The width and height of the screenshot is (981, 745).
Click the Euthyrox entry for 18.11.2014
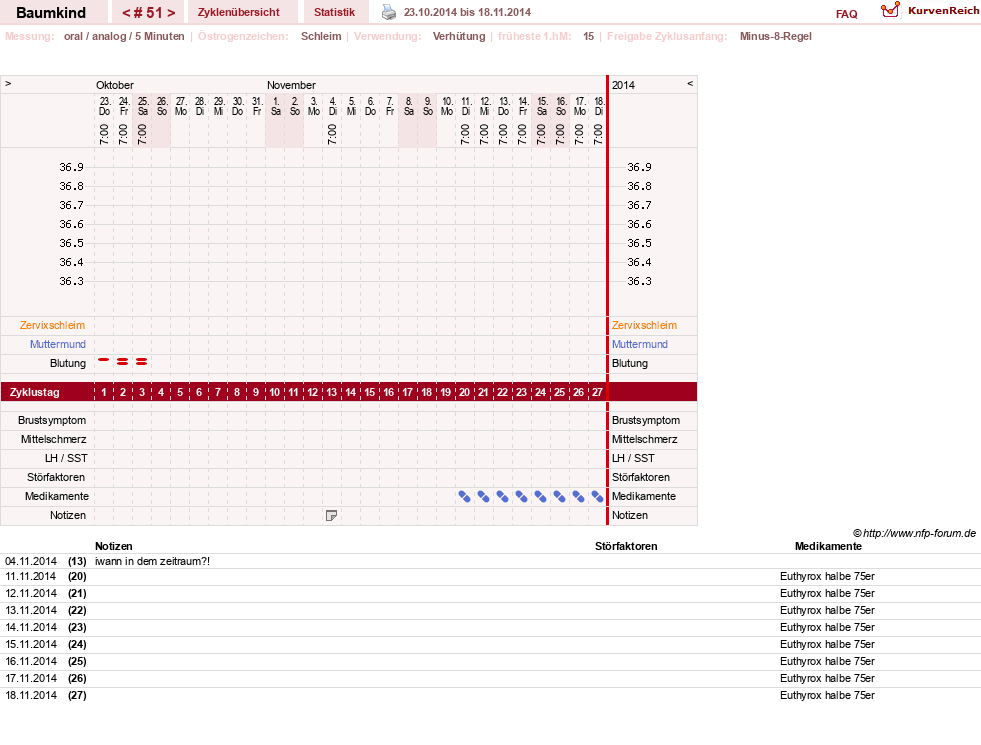point(827,695)
